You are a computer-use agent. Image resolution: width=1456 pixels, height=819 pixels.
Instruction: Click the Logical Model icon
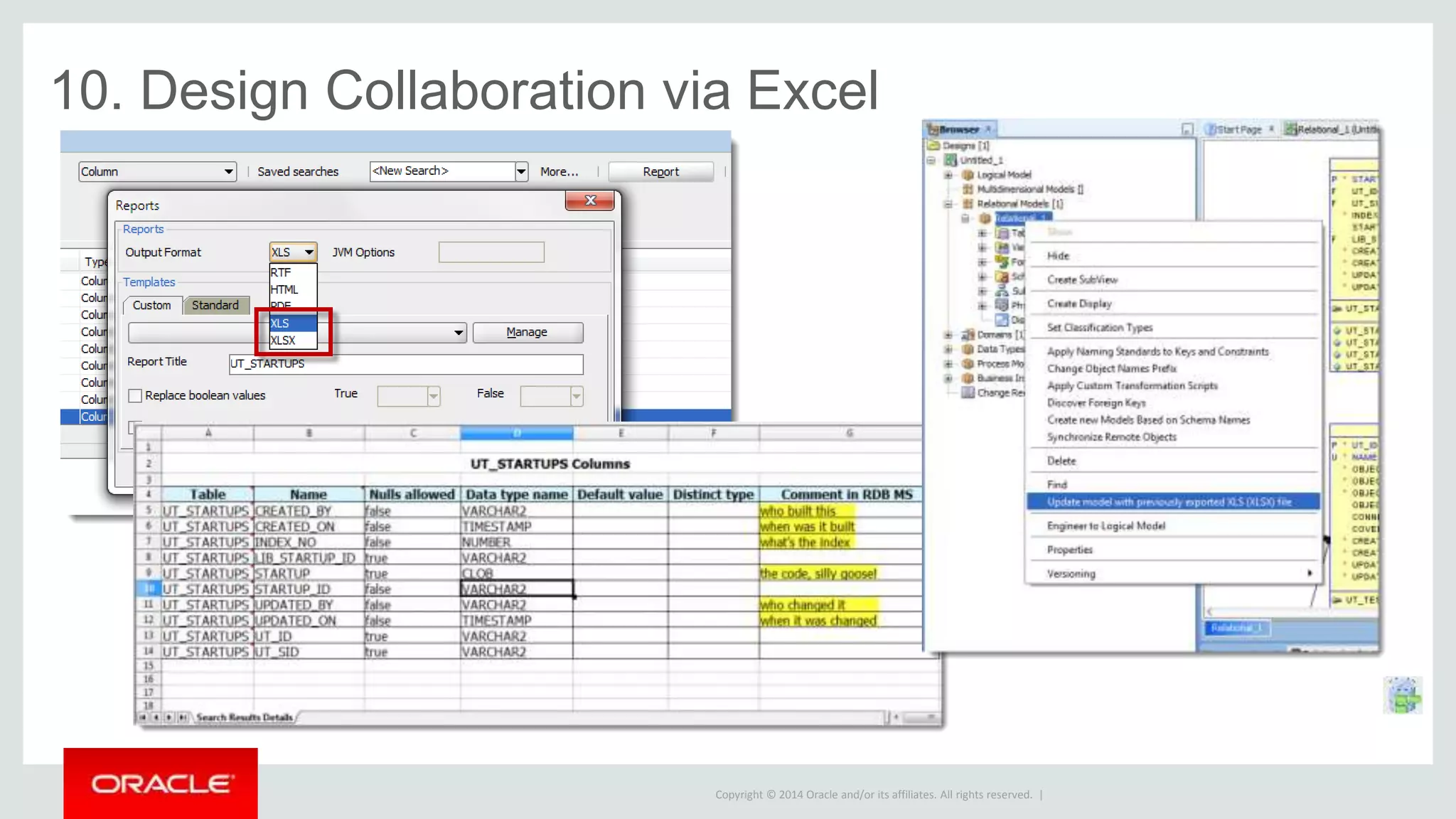tap(968, 175)
